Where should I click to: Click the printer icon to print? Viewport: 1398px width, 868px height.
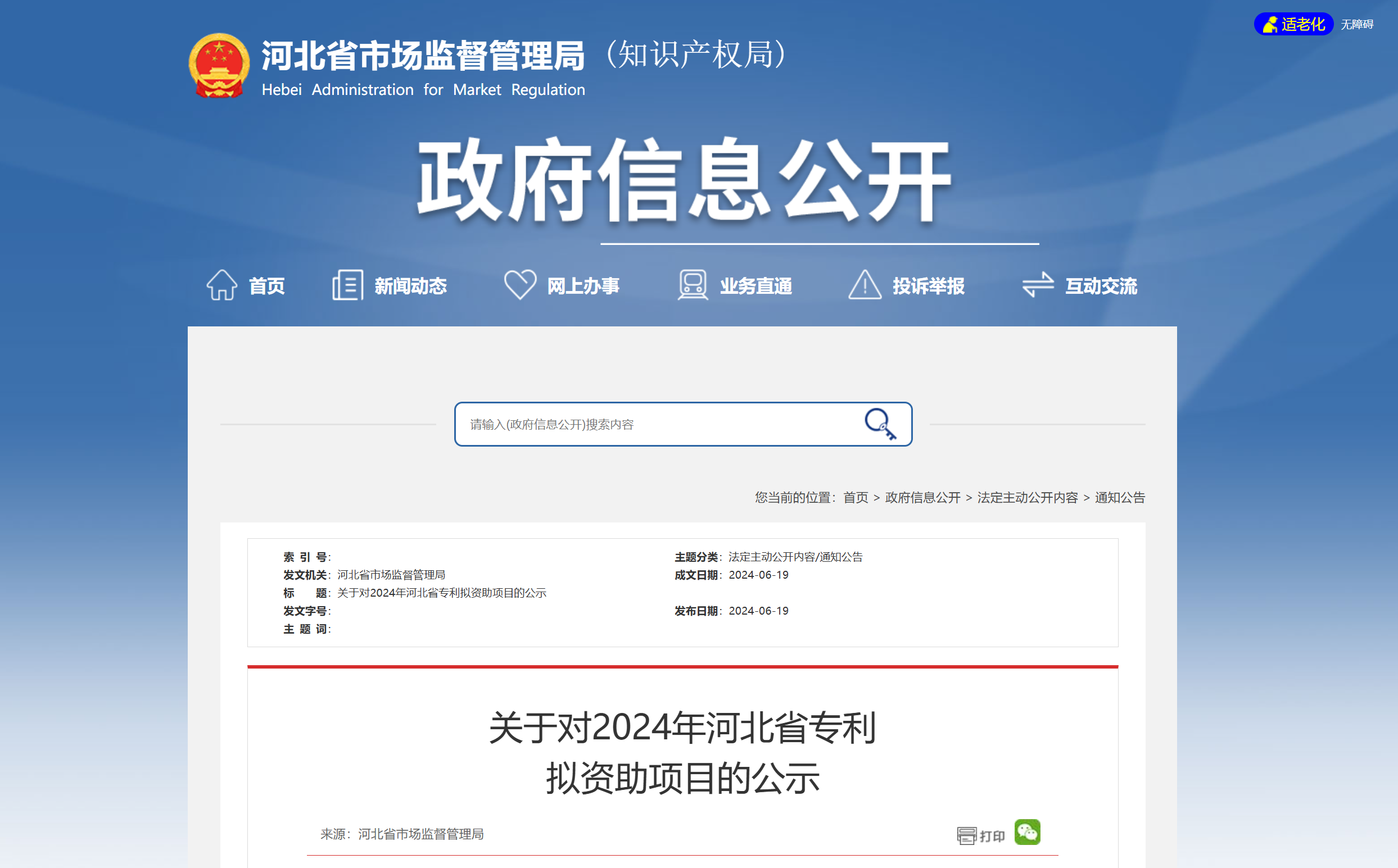[x=967, y=835]
